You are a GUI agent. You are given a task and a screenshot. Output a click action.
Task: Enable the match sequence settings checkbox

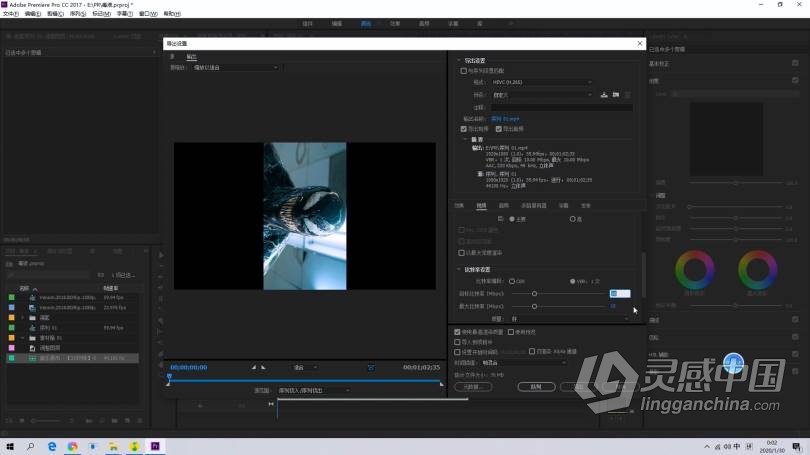[463, 71]
